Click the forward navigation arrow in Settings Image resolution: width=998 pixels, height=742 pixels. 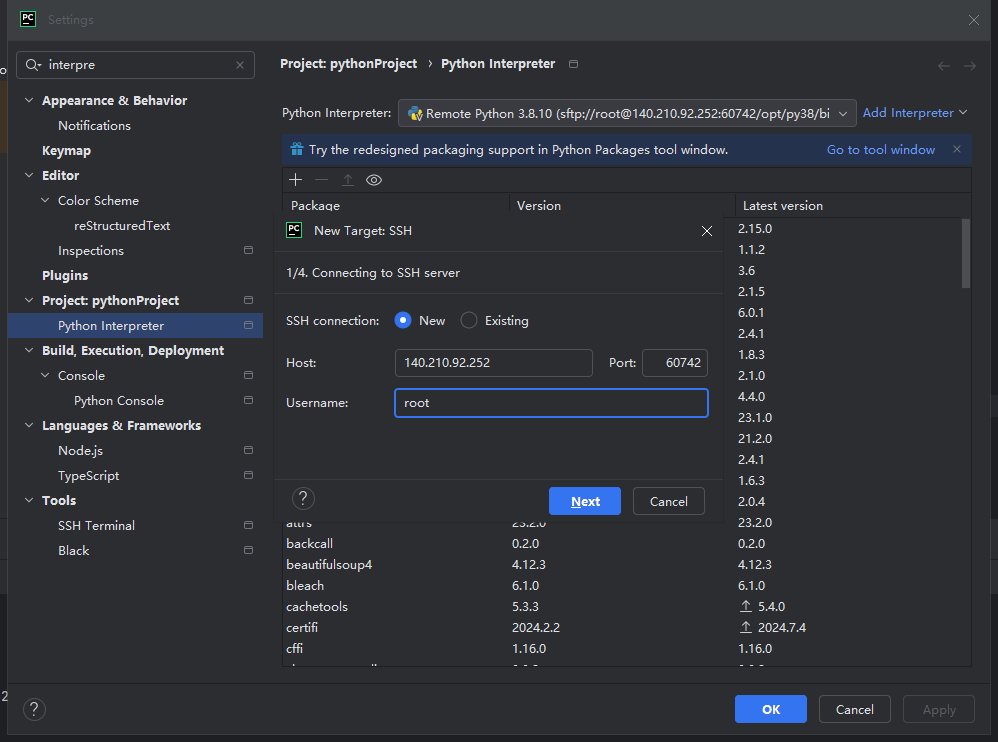pyautogui.click(x=969, y=66)
